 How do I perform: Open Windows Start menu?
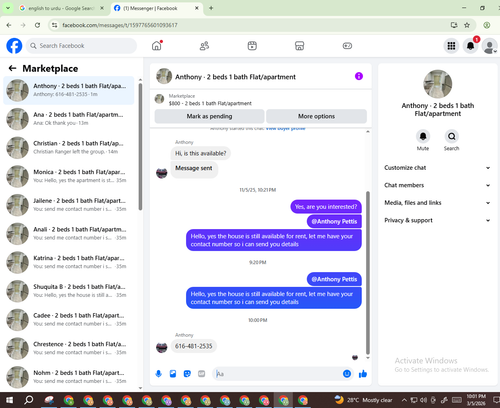[9, 400]
